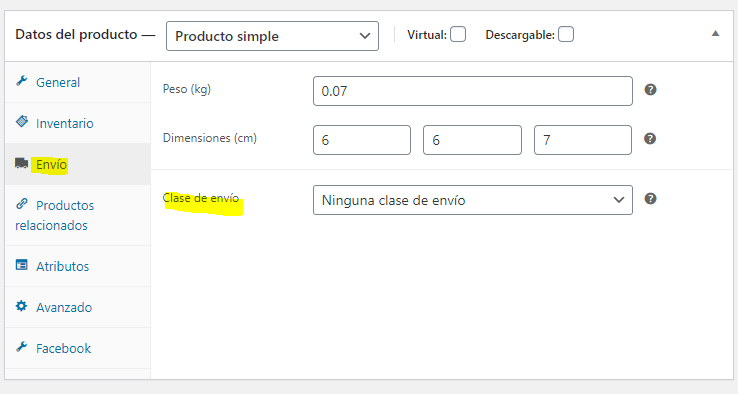Viewport: 738px width, 394px height.
Task: Click the help icon next to Dimensiones fields
Action: click(650, 138)
